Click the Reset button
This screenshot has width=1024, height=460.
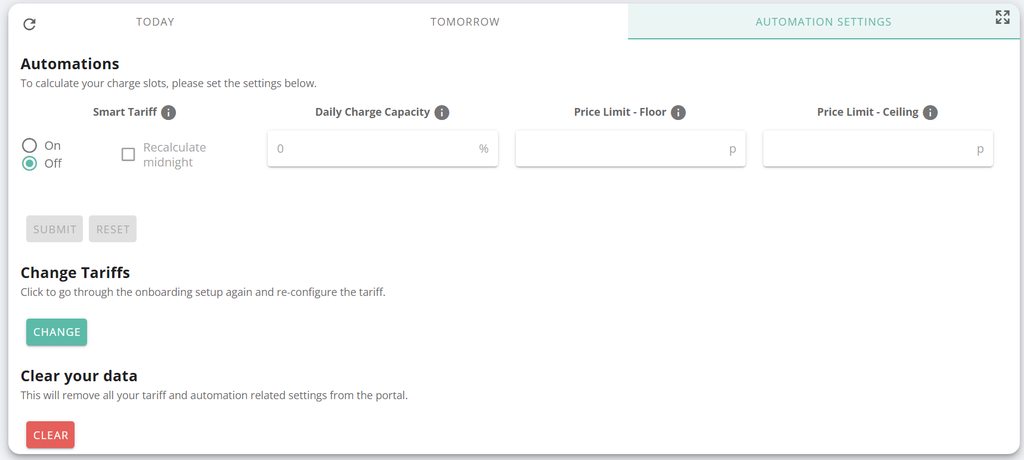[113, 229]
